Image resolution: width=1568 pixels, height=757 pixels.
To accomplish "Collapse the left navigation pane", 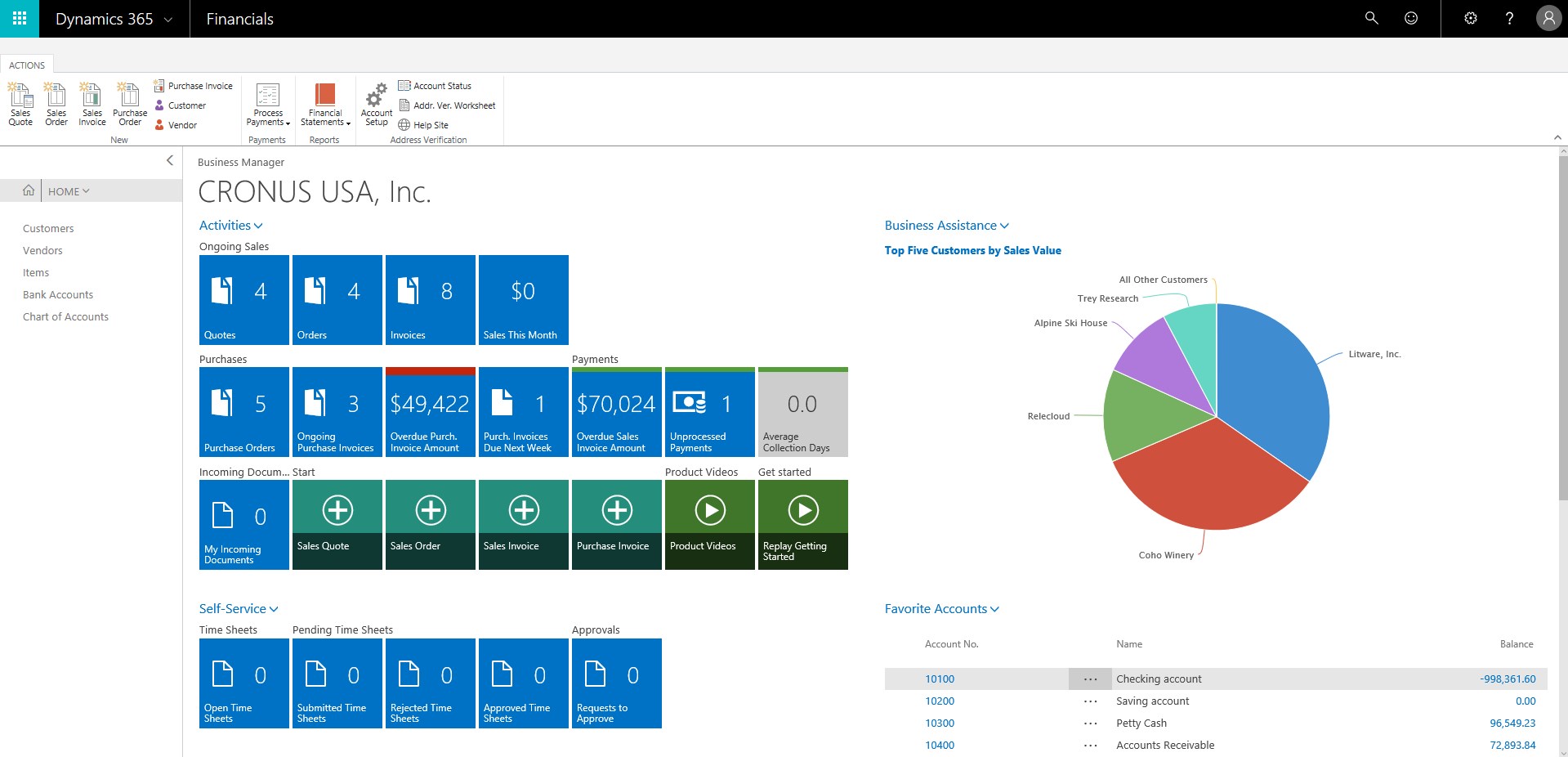I will click(x=169, y=160).
